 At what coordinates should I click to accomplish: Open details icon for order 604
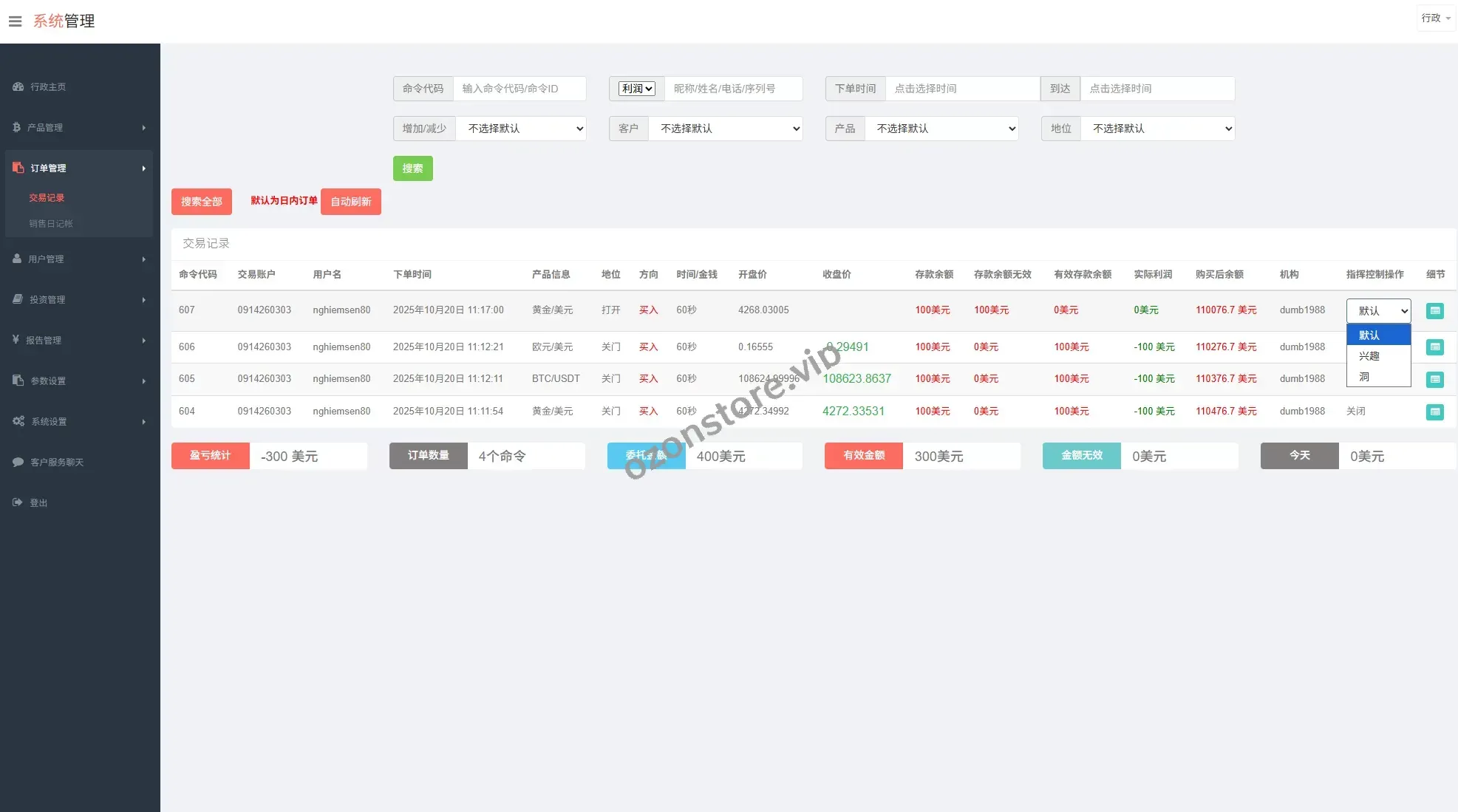1434,412
